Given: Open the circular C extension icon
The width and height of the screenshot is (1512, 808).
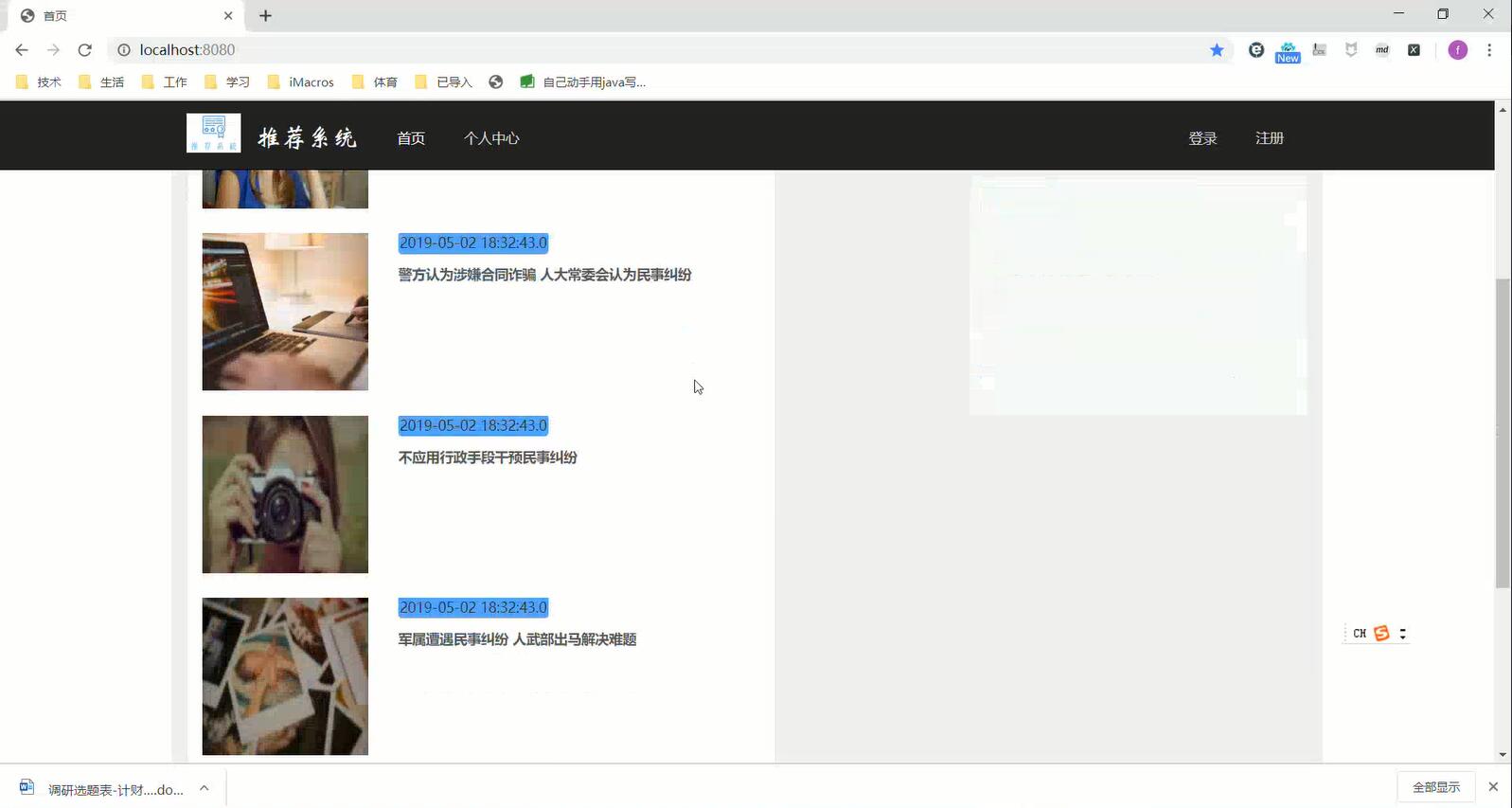Looking at the screenshot, I should pos(1256,50).
